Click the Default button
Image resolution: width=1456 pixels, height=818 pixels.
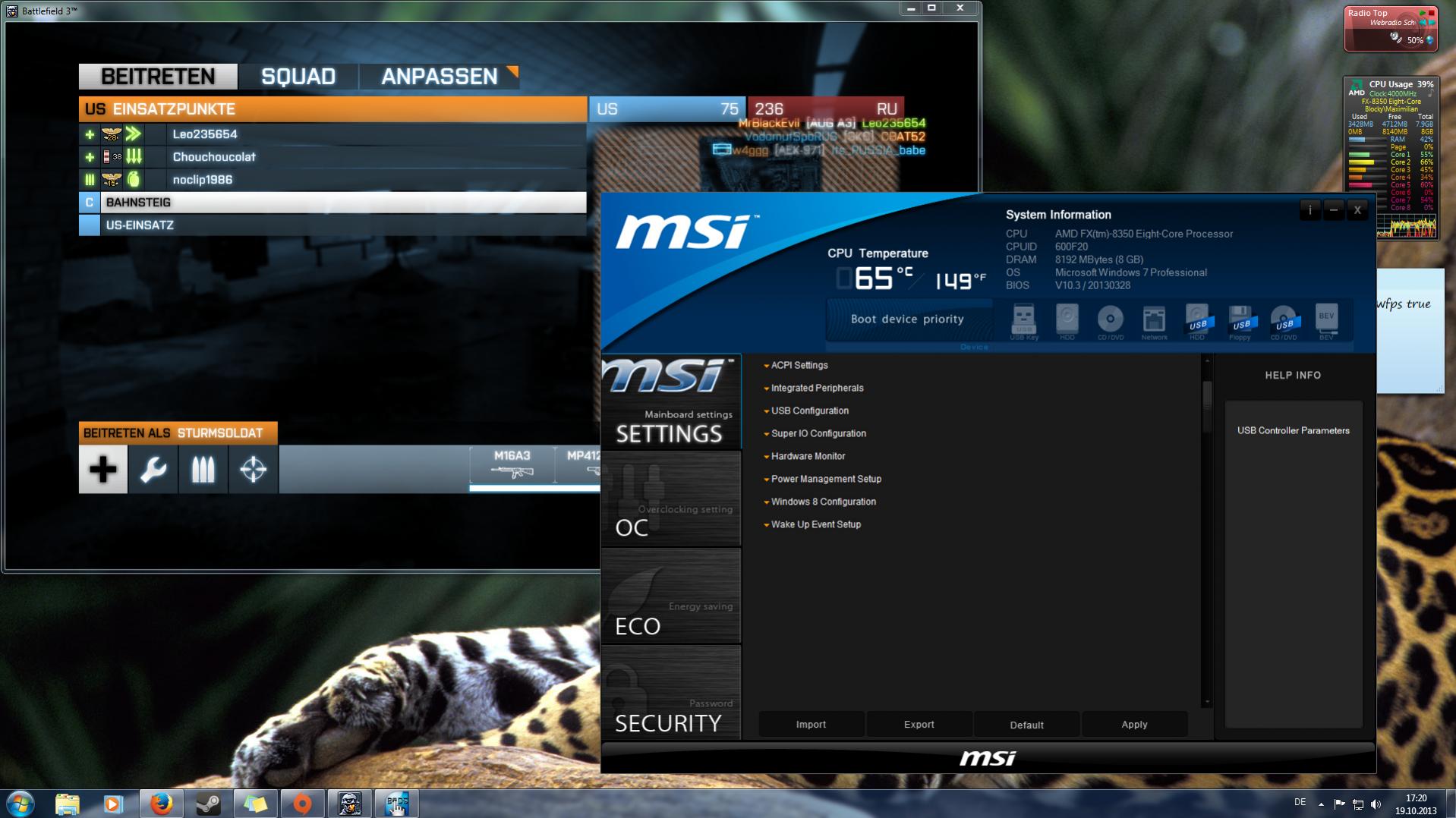pos(1026,725)
